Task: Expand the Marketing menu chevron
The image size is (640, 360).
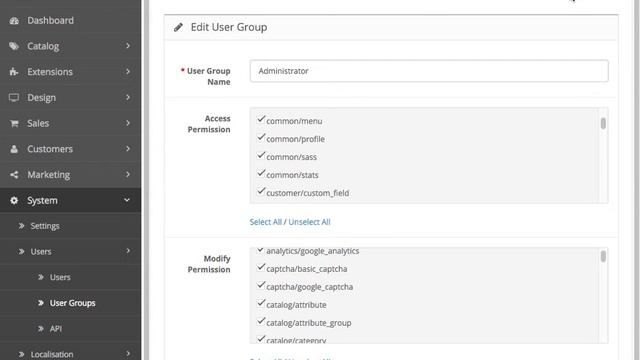Action: click(x=128, y=174)
